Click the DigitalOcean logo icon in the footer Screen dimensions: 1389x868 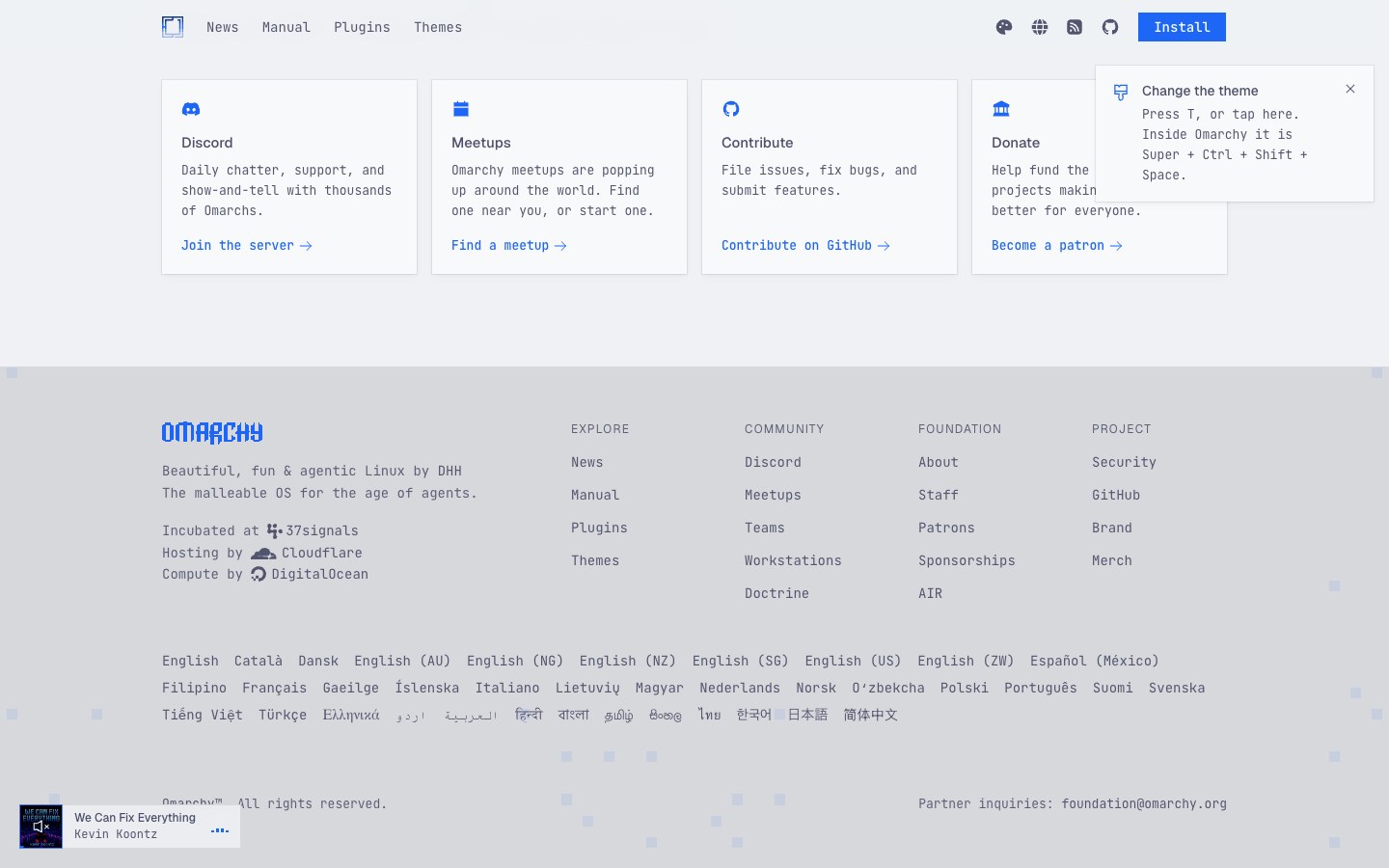tap(259, 575)
